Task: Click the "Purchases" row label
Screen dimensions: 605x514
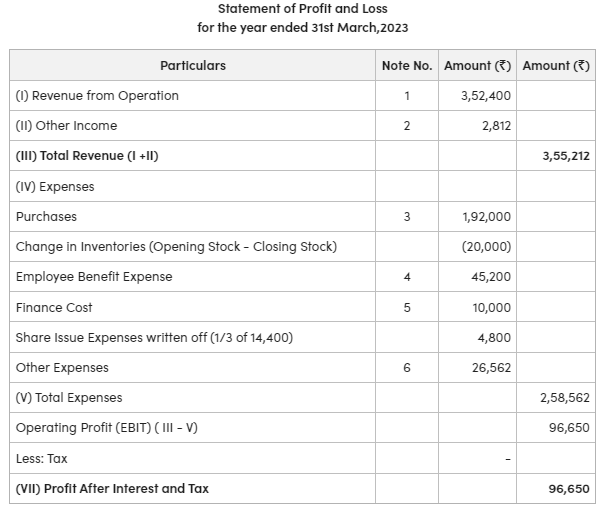Action: [46, 216]
